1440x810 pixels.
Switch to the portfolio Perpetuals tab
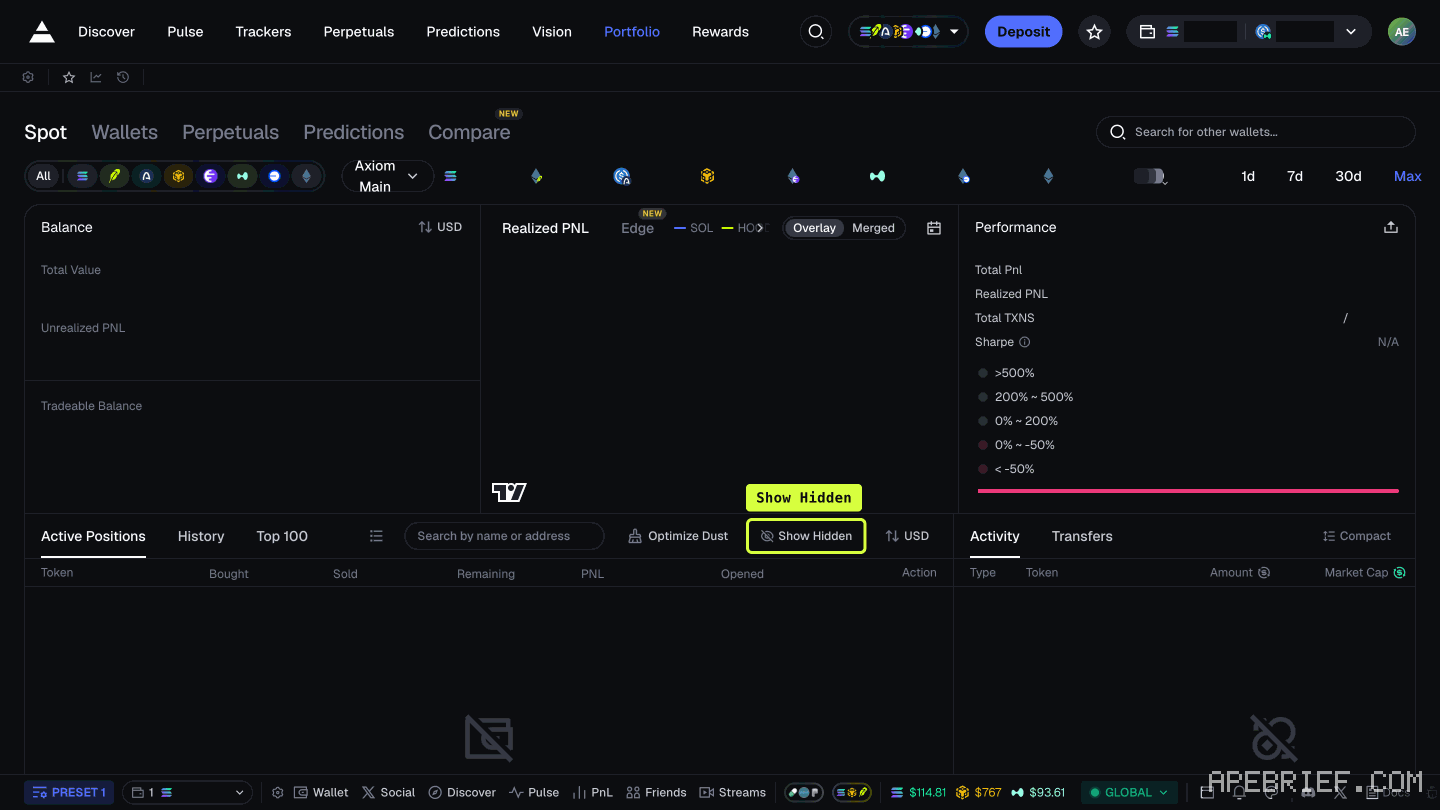(230, 132)
